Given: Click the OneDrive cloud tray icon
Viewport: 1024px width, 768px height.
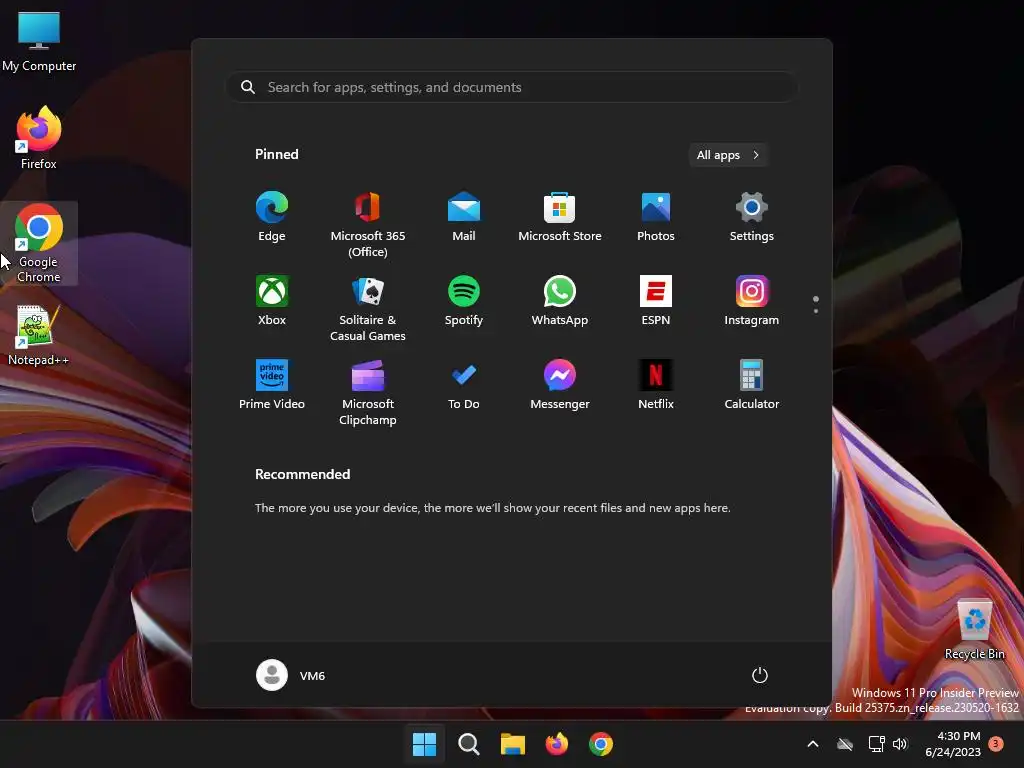Looking at the screenshot, I should [x=845, y=744].
